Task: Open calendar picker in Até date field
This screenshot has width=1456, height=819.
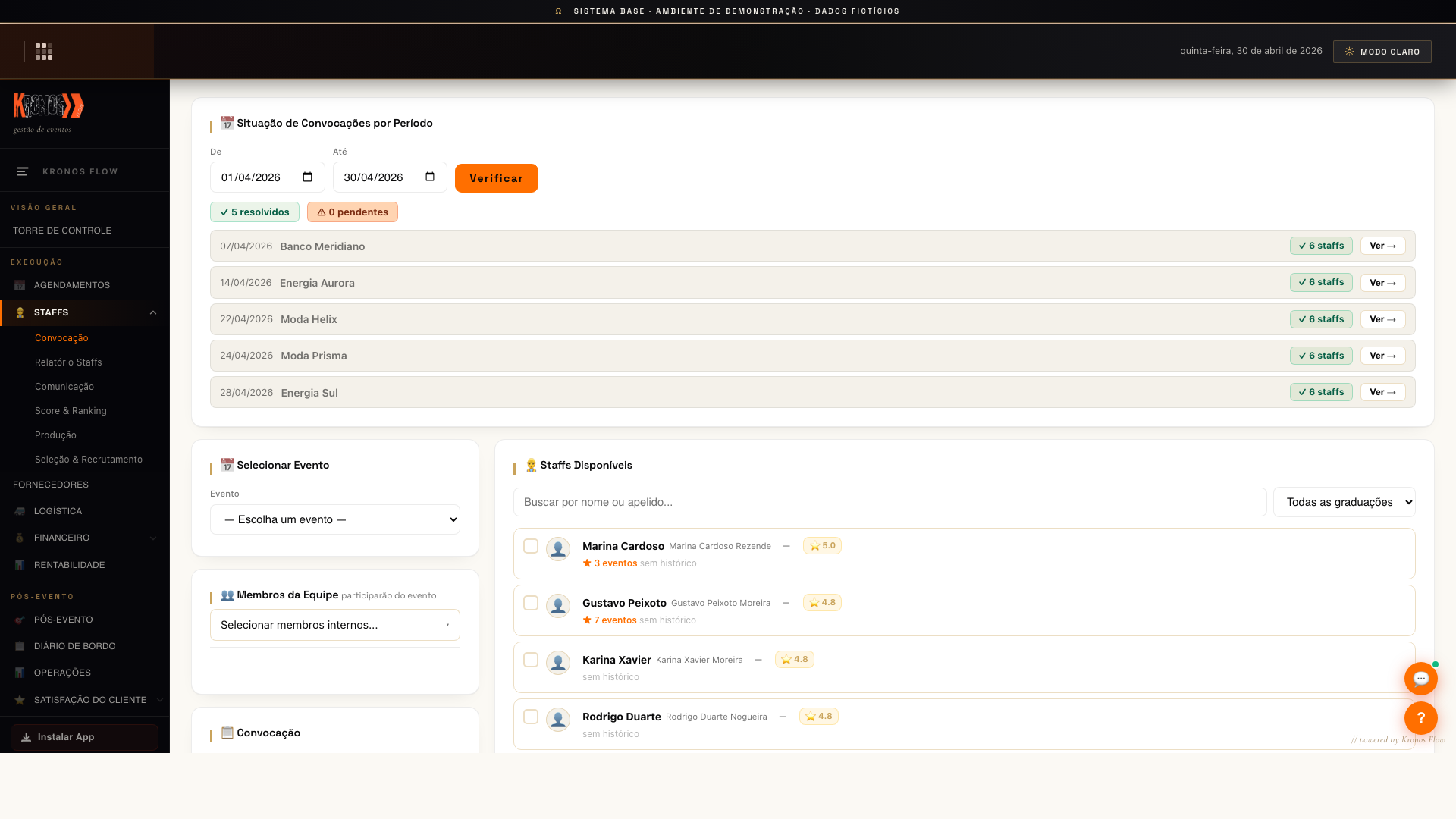Action: click(x=430, y=177)
